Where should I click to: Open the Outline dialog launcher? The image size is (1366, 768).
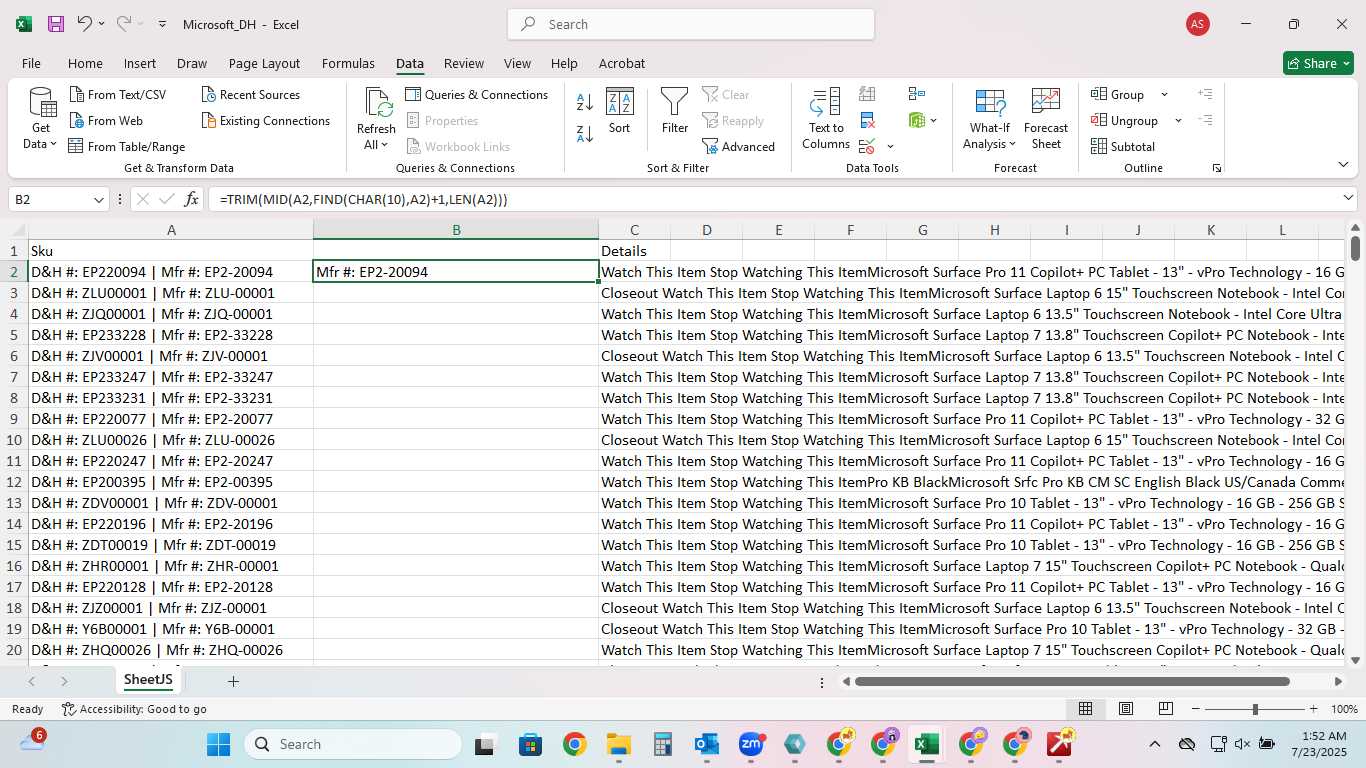[x=1217, y=168]
